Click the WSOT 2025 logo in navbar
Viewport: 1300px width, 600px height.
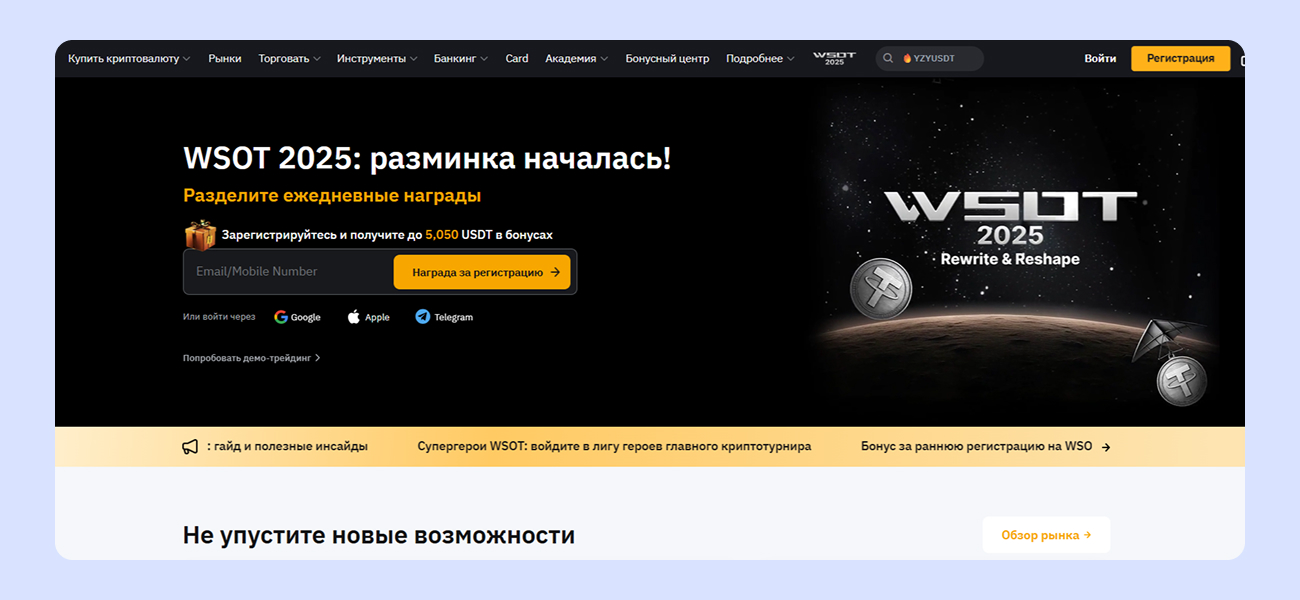tap(834, 58)
